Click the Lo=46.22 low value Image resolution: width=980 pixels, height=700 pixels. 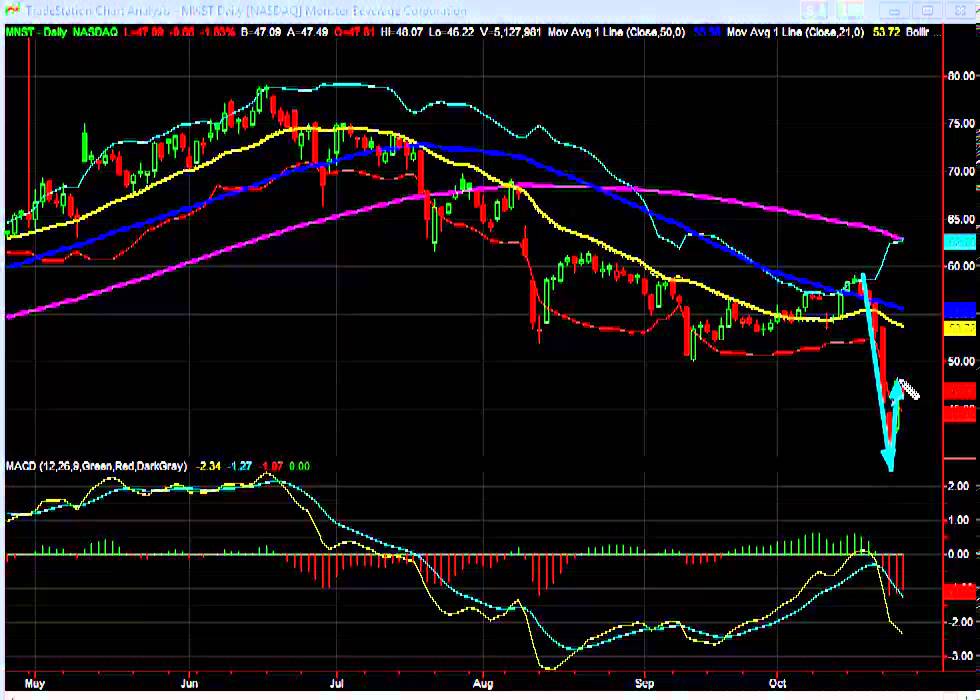click(450, 32)
